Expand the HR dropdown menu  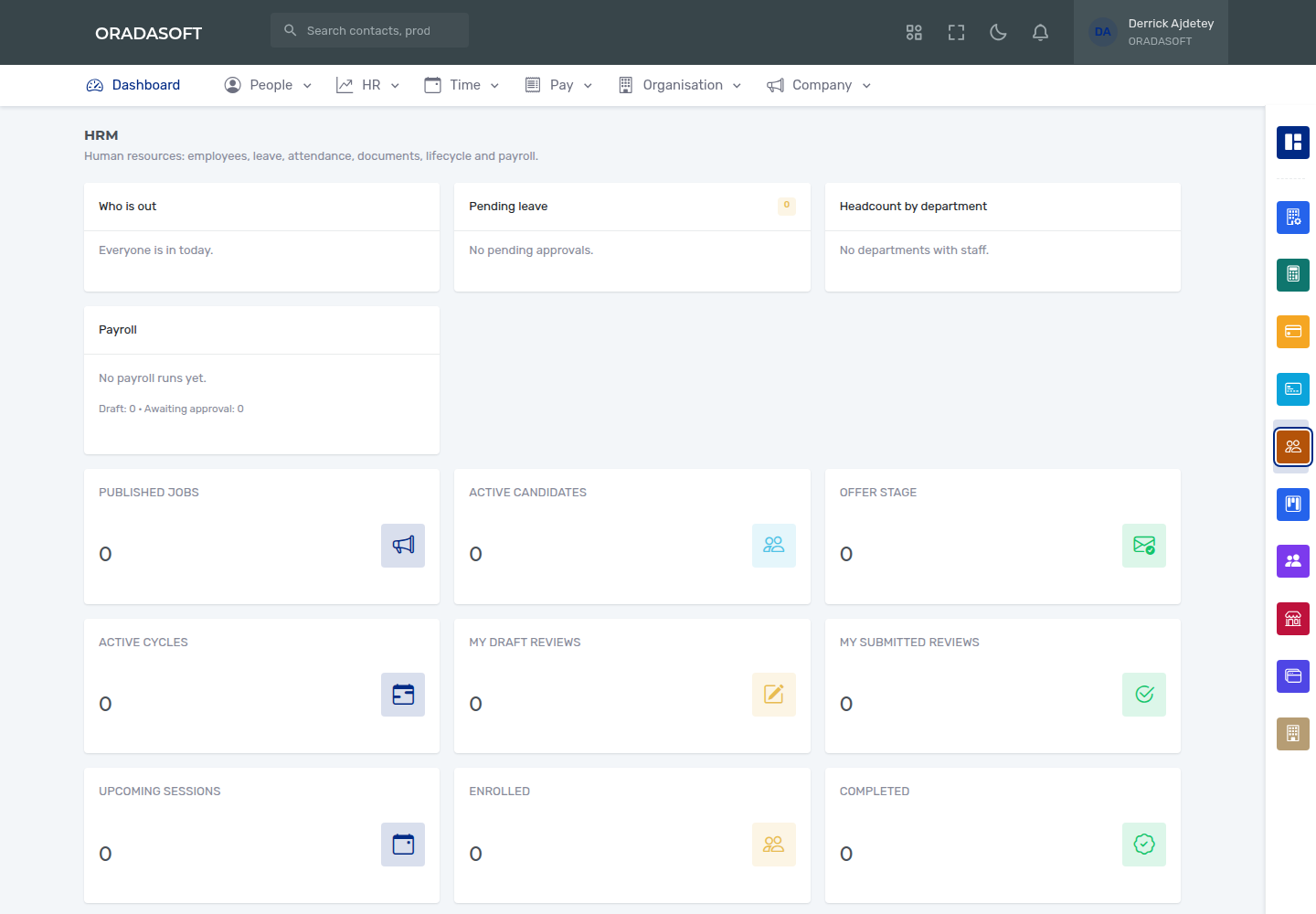pos(368,85)
